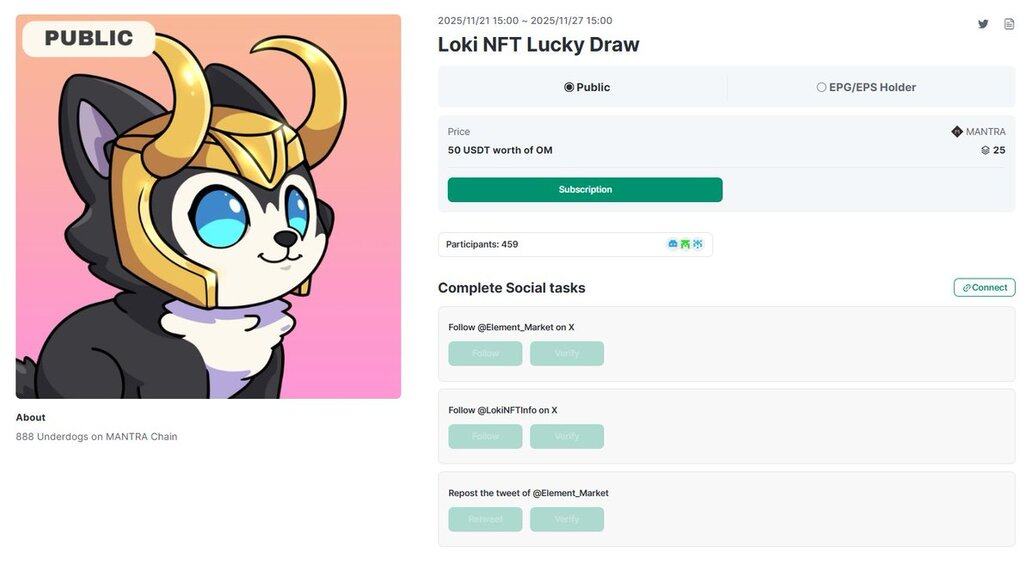This screenshot has height=564, width=1032.
Task: Verify the @LokiNFTInfo follow task
Action: [567, 437]
